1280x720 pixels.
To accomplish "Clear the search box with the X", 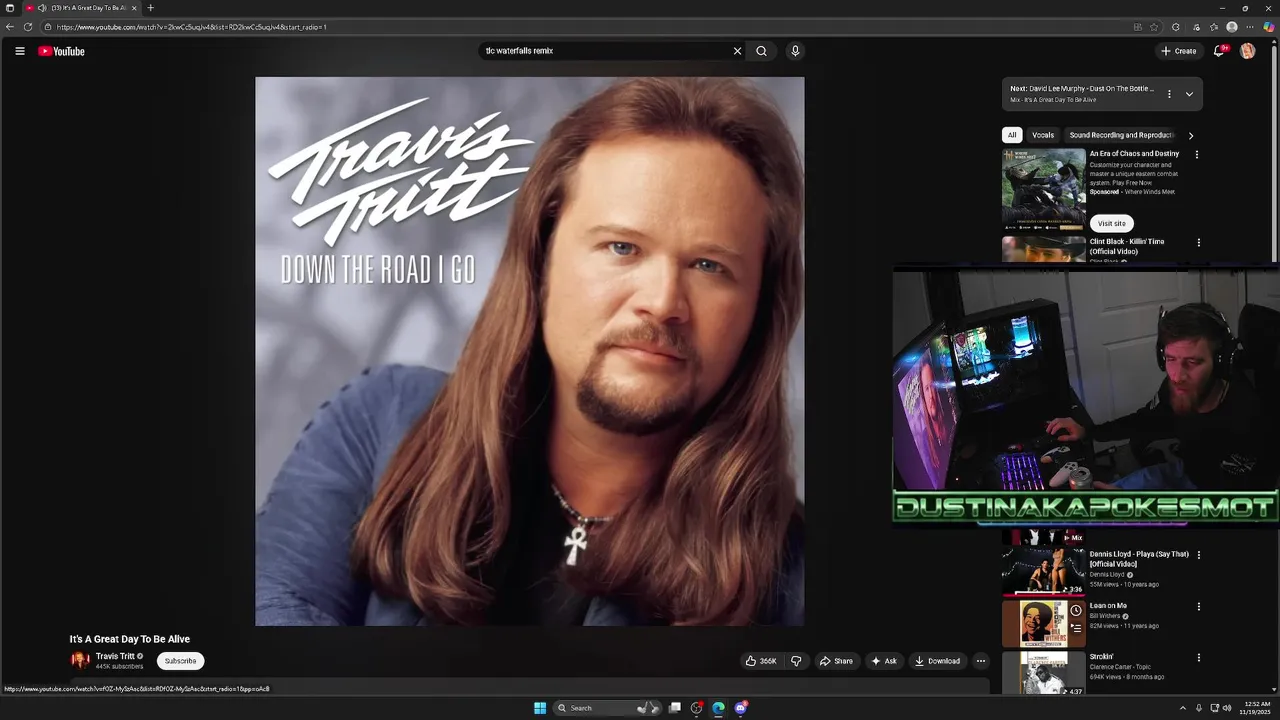I will pyautogui.click(x=738, y=51).
